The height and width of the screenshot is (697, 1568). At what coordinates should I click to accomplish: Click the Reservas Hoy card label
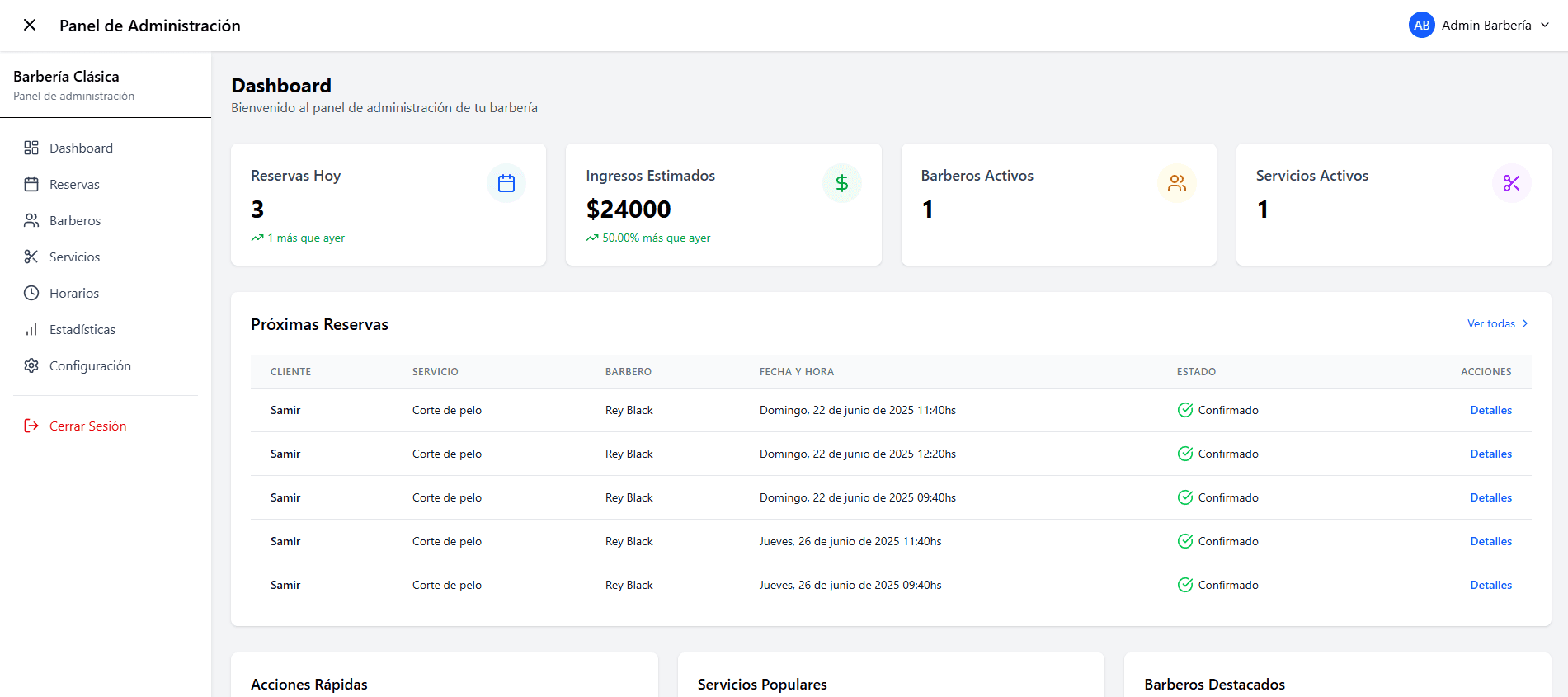pos(295,176)
